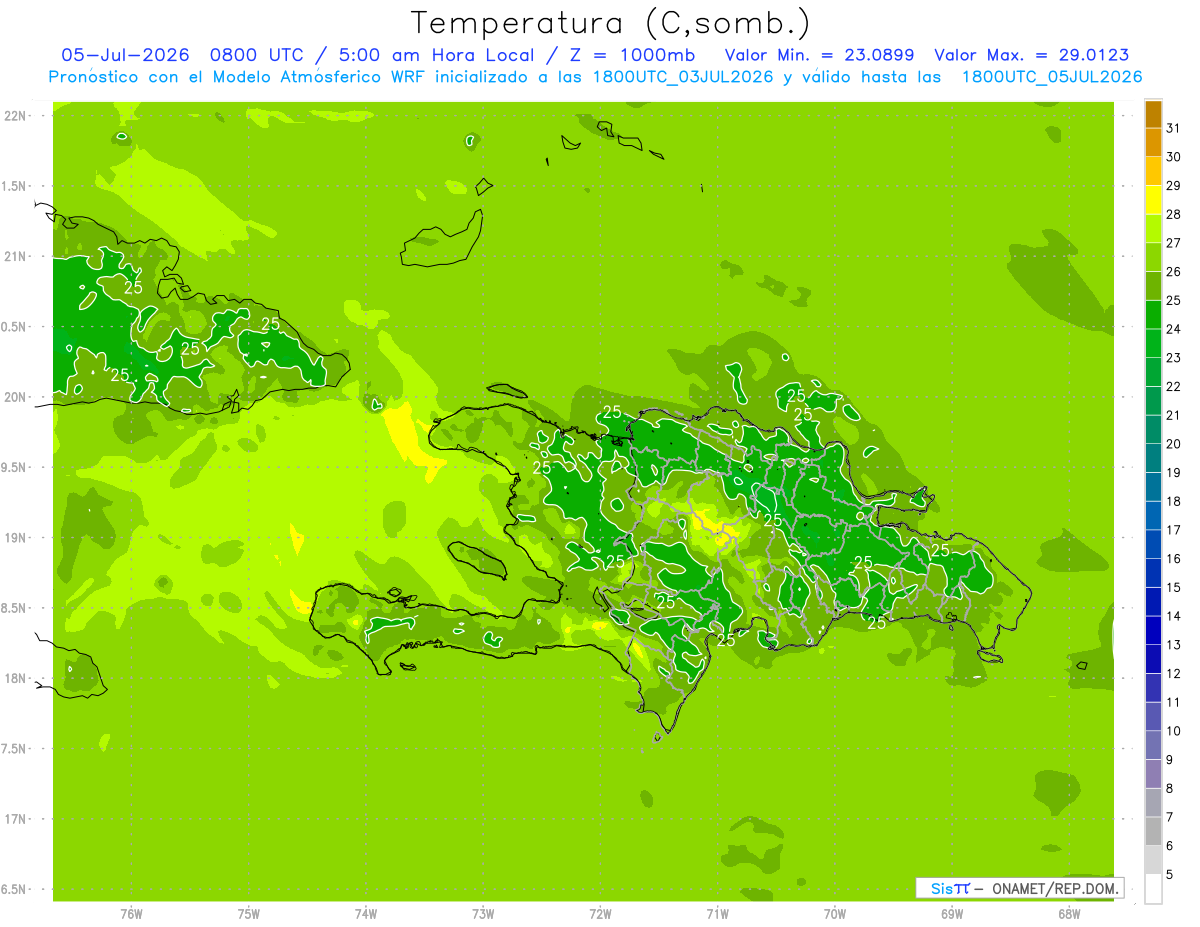
Task: Click the WRF model forecast description line
Action: [595, 77]
